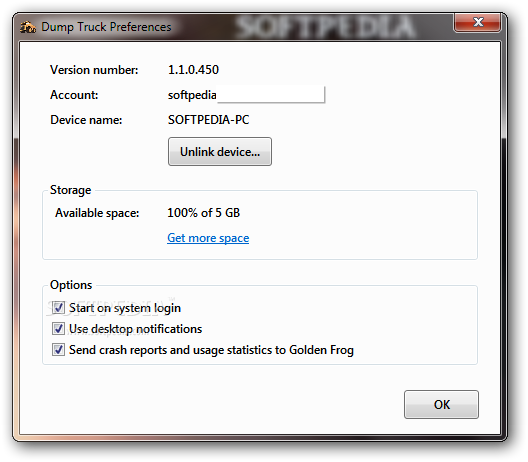Confirm preferences with the OK button
The image size is (528, 462).
441,404
